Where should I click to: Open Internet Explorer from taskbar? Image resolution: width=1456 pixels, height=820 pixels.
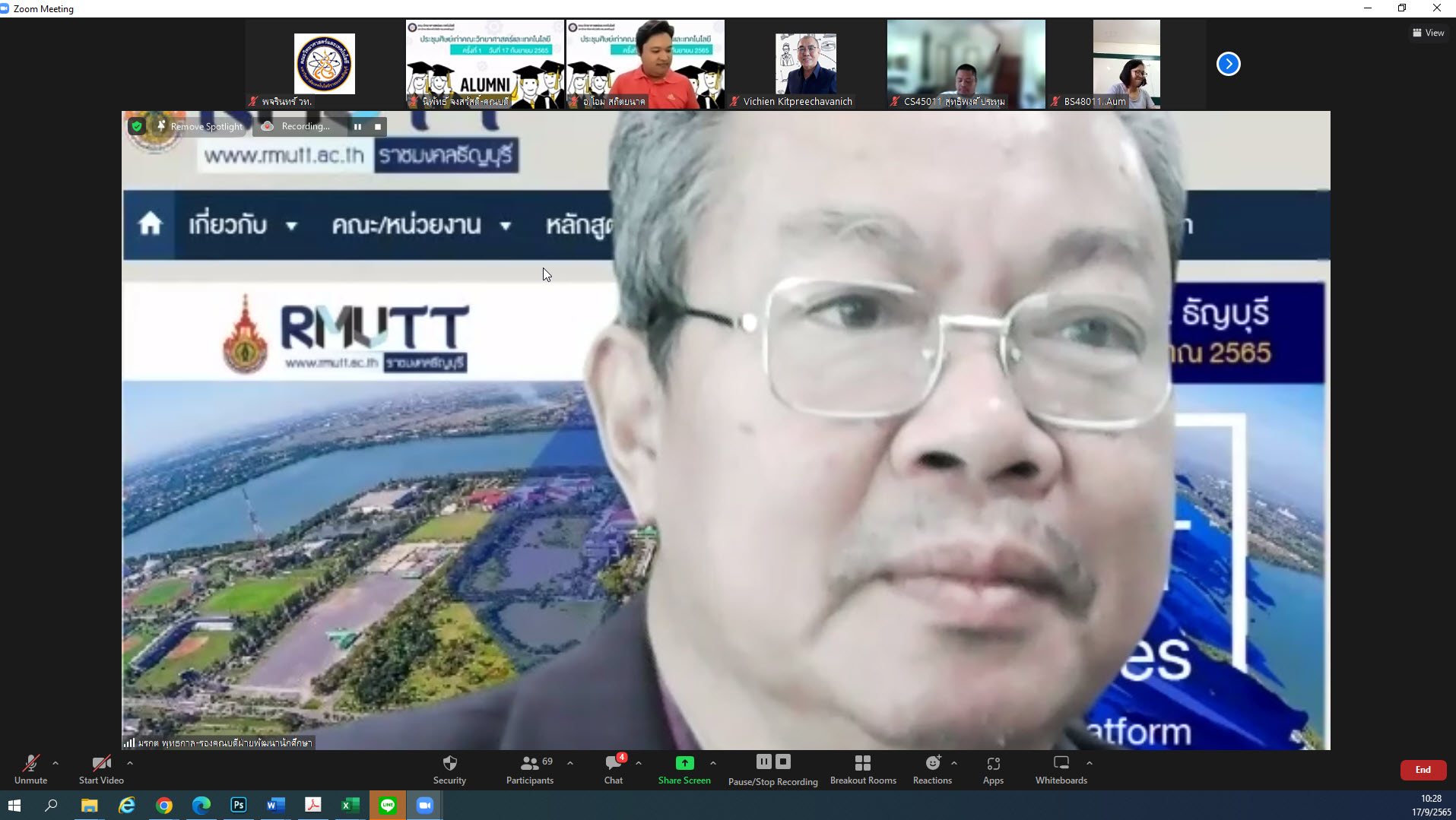point(127,805)
